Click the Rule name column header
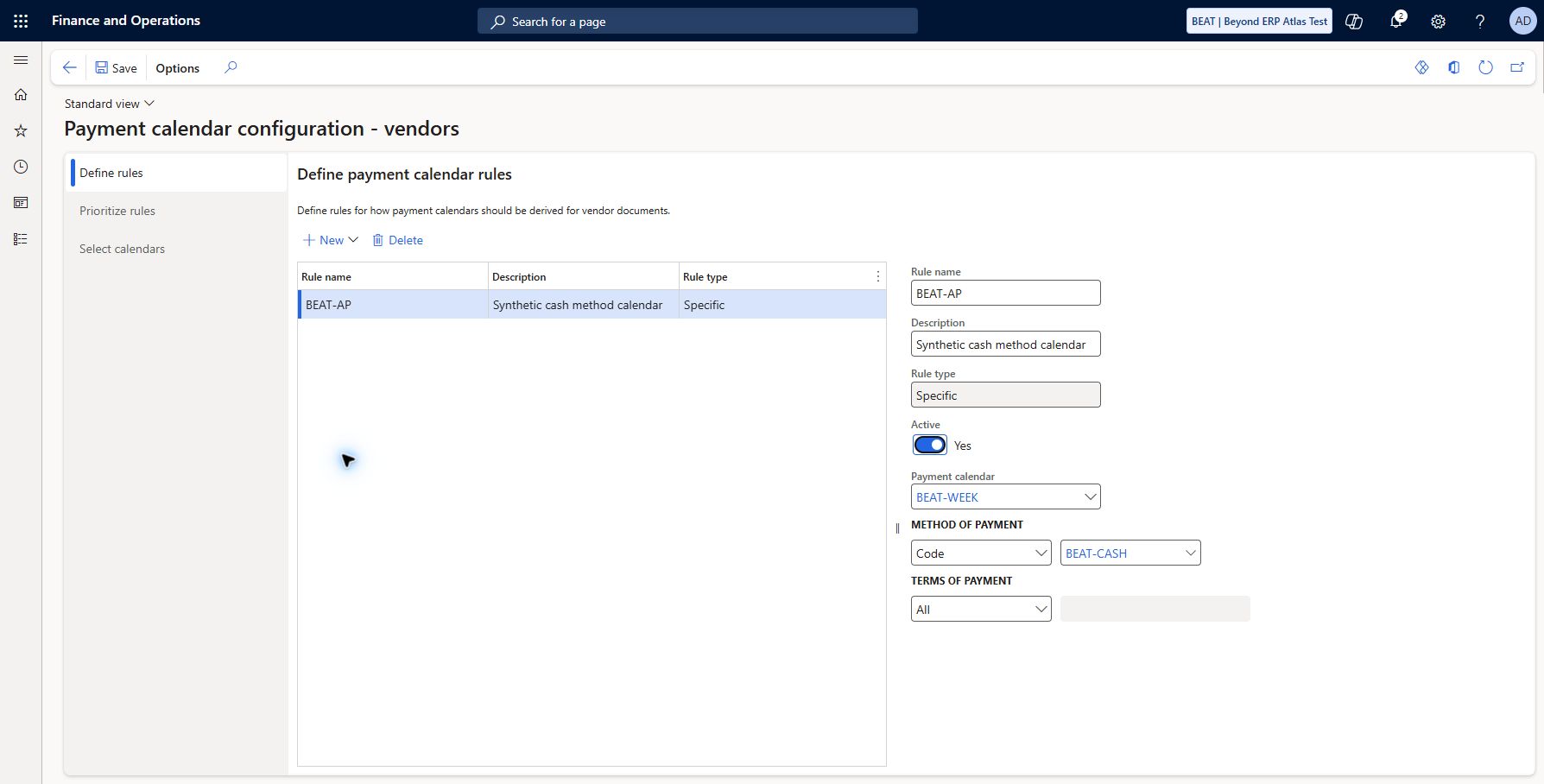 pyautogui.click(x=393, y=276)
